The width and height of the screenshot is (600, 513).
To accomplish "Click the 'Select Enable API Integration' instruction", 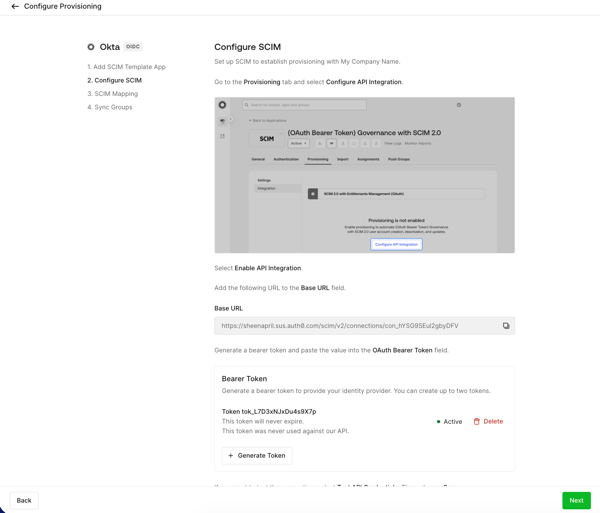I will coord(258,268).
